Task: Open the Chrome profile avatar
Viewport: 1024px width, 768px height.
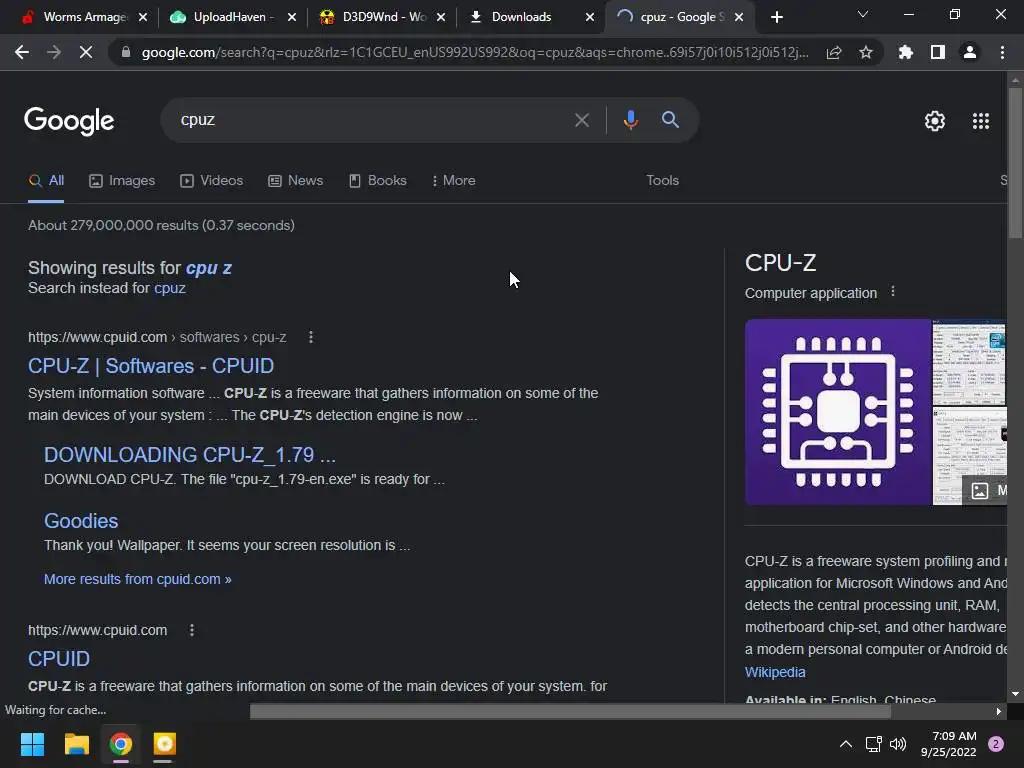Action: (x=970, y=52)
